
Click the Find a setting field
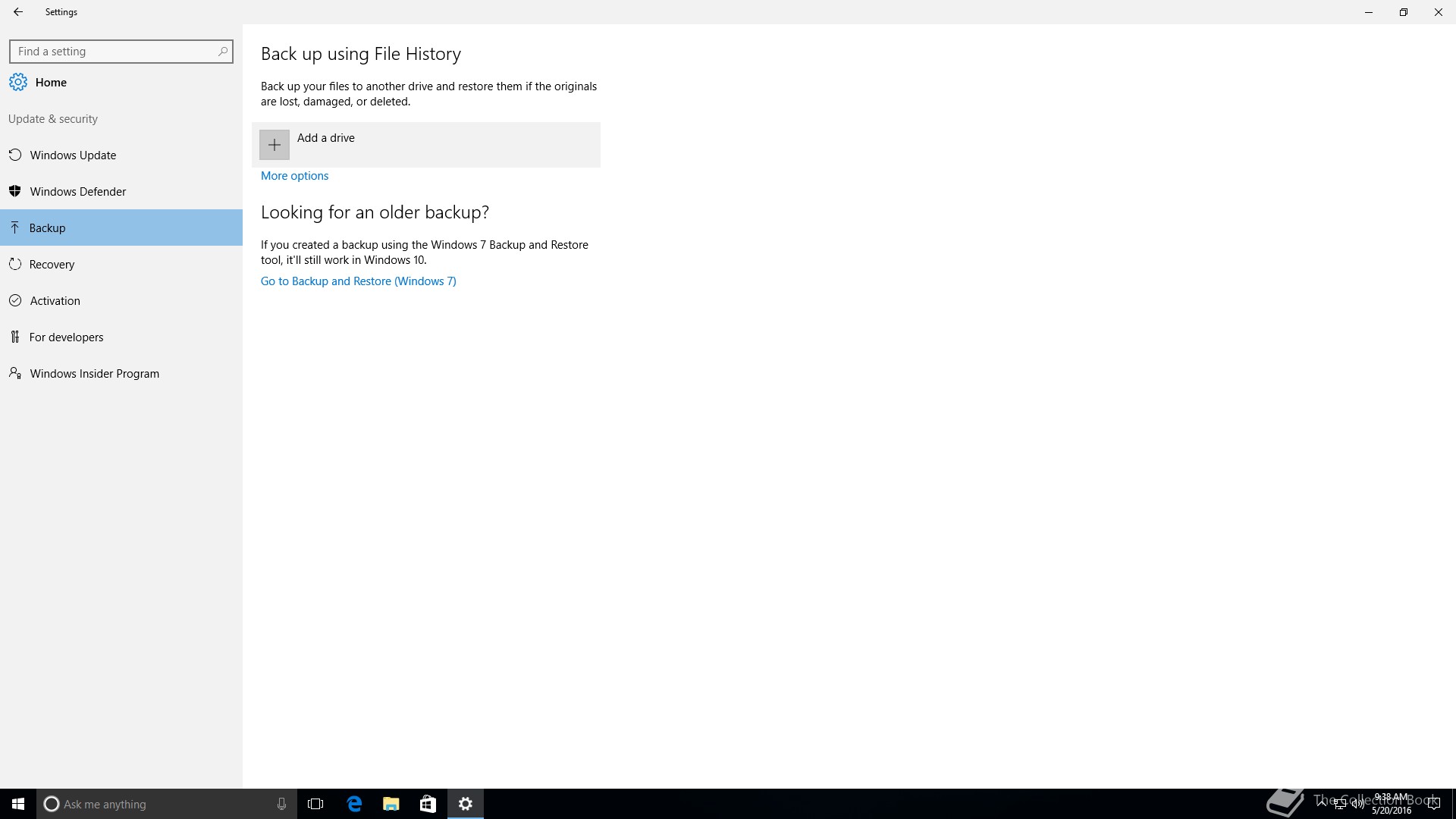click(x=121, y=52)
